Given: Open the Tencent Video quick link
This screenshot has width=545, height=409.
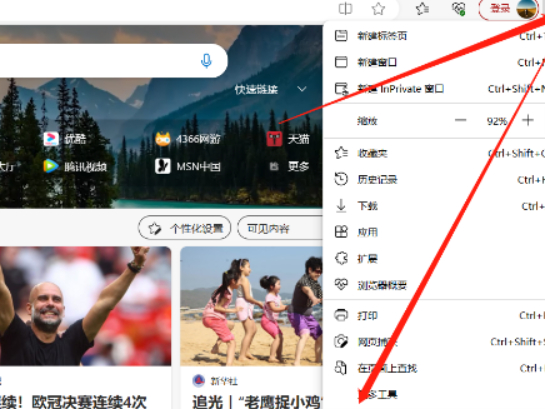Looking at the screenshot, I should tap(75, 166).
